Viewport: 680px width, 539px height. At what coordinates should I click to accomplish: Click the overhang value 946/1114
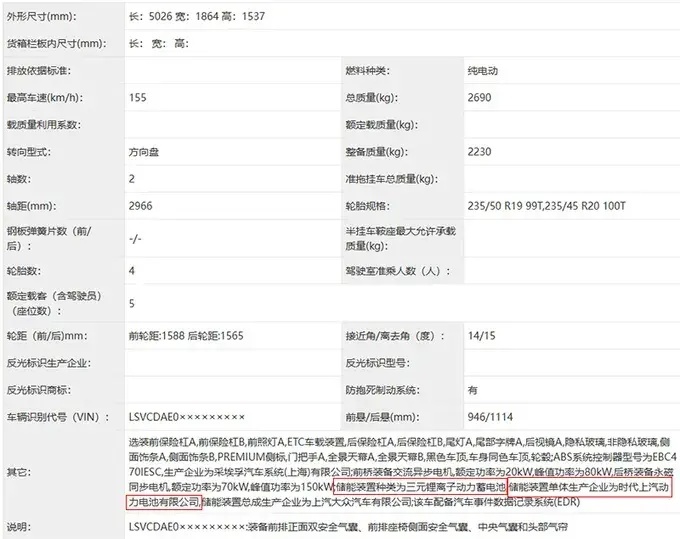490,417
